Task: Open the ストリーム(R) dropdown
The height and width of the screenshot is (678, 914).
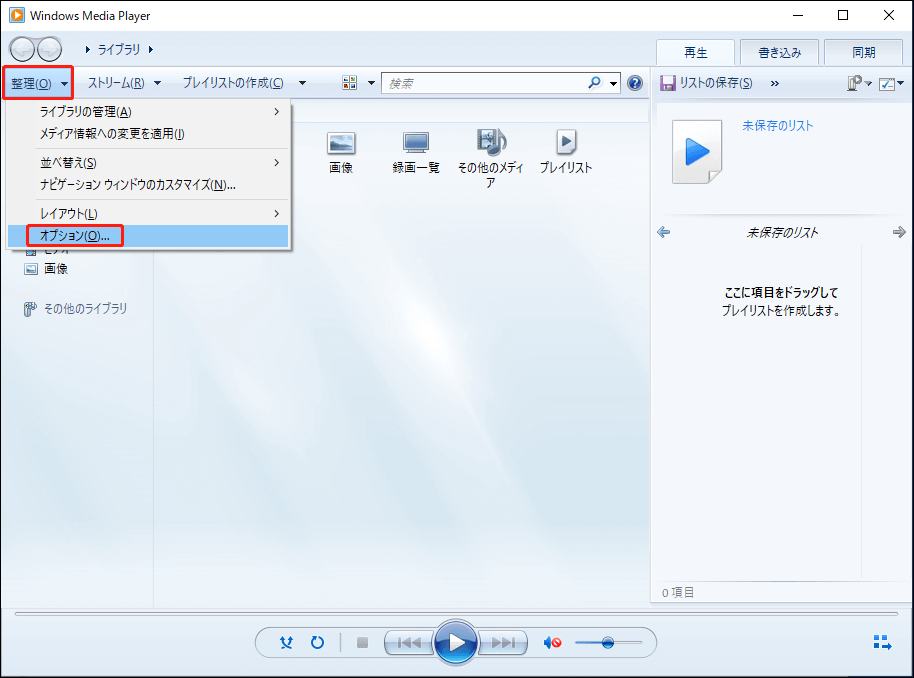Action: (124, 83)
